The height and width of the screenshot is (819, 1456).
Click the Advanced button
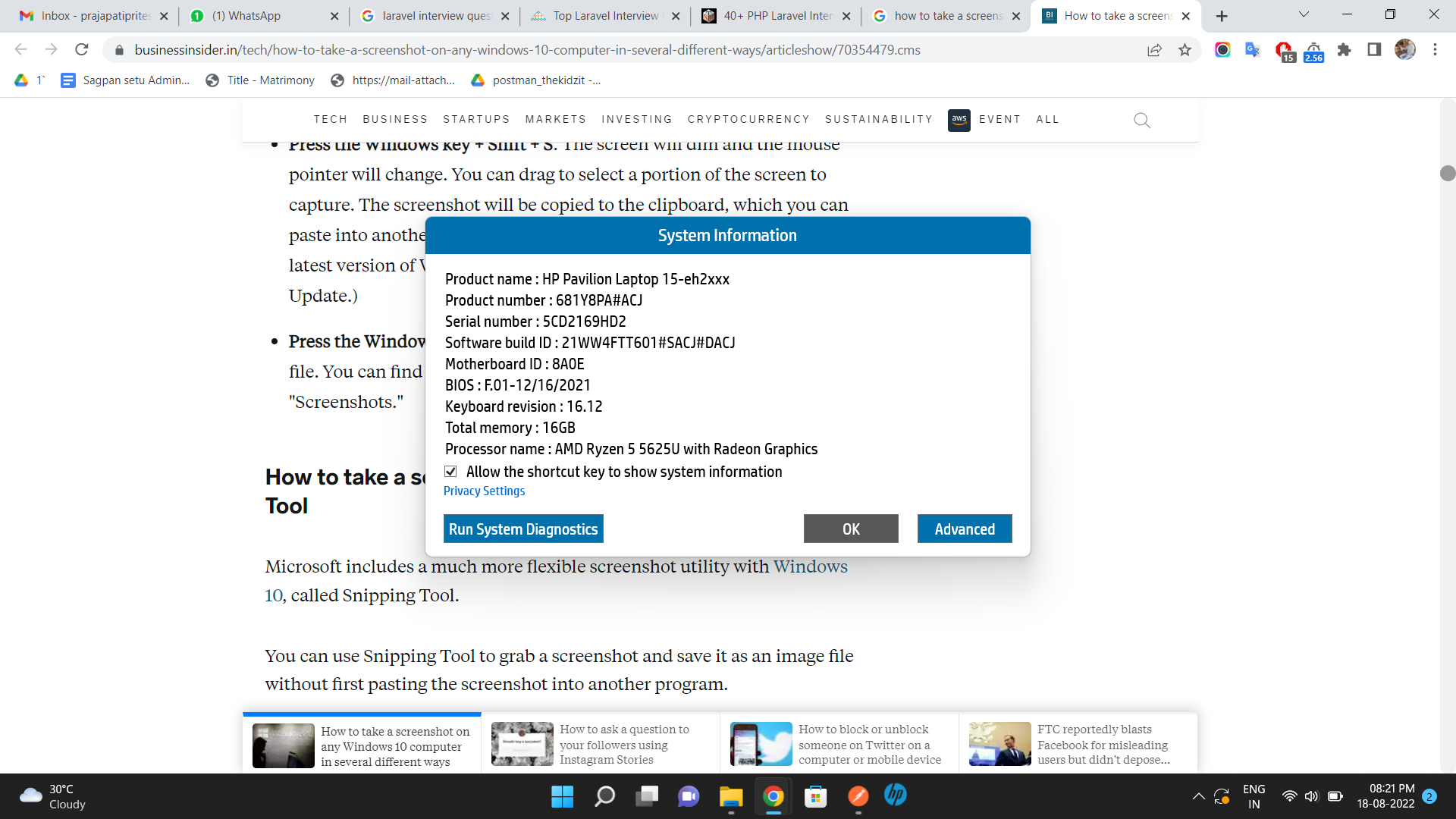tap(964, 529)
